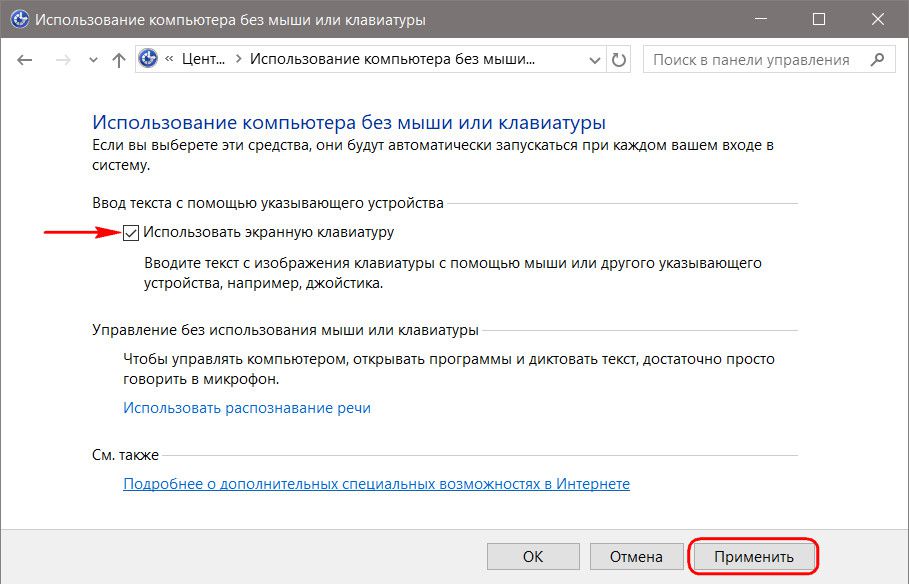
Task: Click breadcrumb "Использование компьютера без мыши..."
Action: pos(392,59)
